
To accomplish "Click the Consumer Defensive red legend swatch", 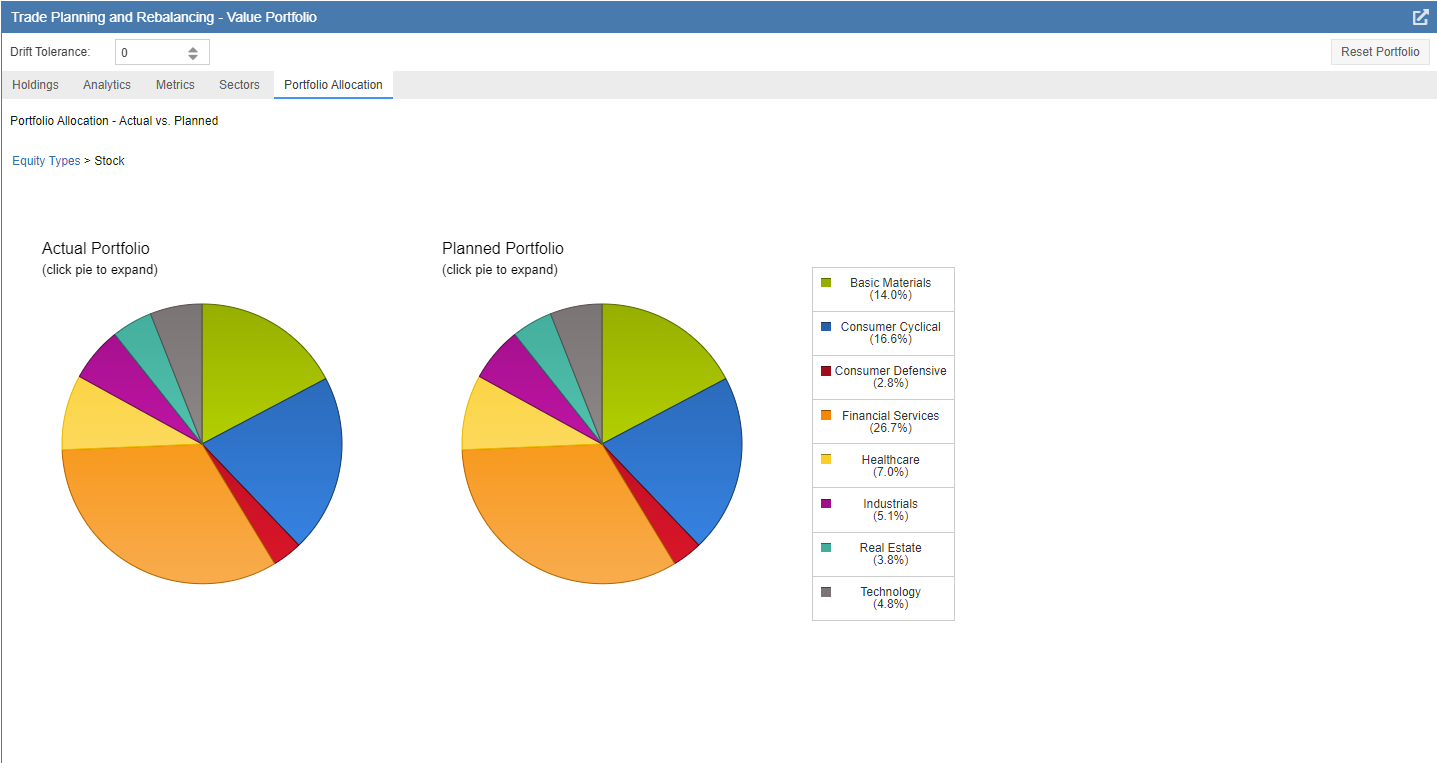I will (826, 371).
